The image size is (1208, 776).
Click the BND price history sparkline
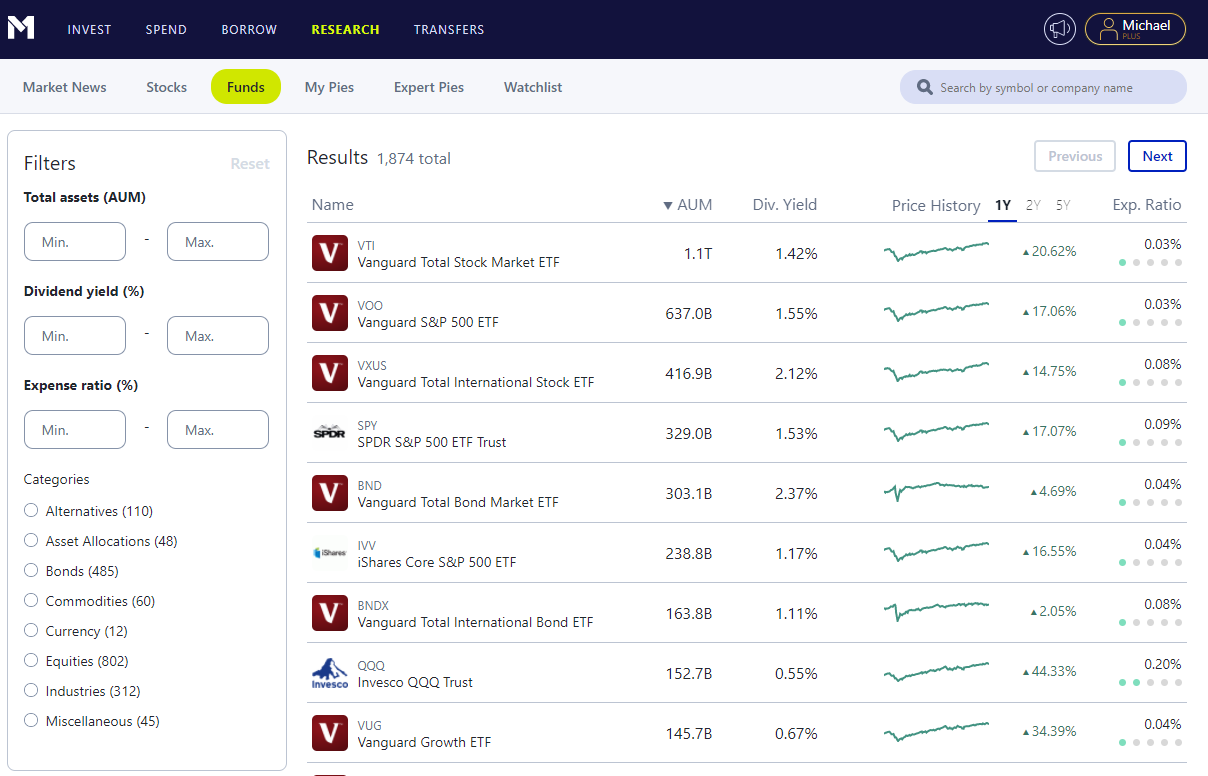point(936,490)
